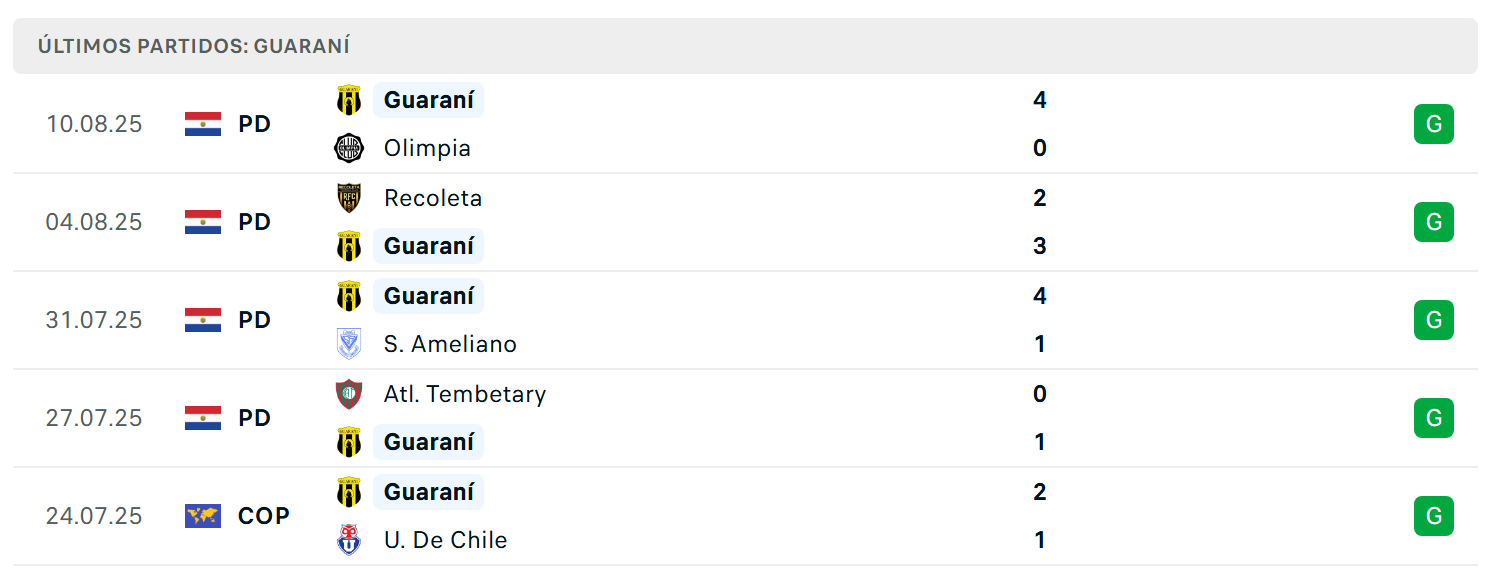Open the 27.07.25 match date
The height and width of the screenshot is (587, 1494).
pos(94,418)
